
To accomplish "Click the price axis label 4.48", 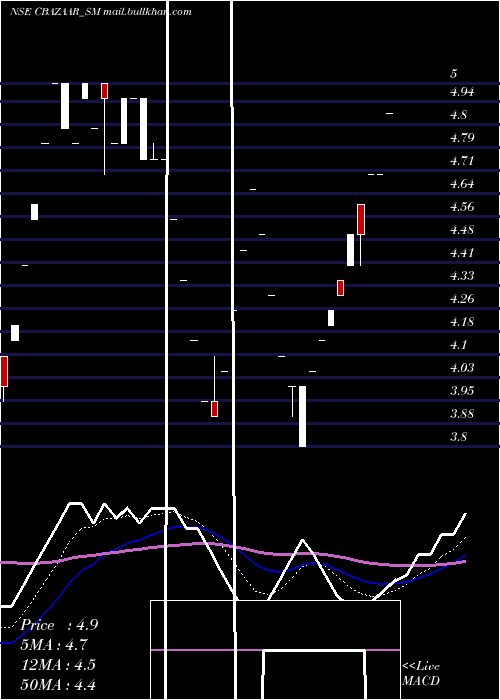I will tap(462, 230).
